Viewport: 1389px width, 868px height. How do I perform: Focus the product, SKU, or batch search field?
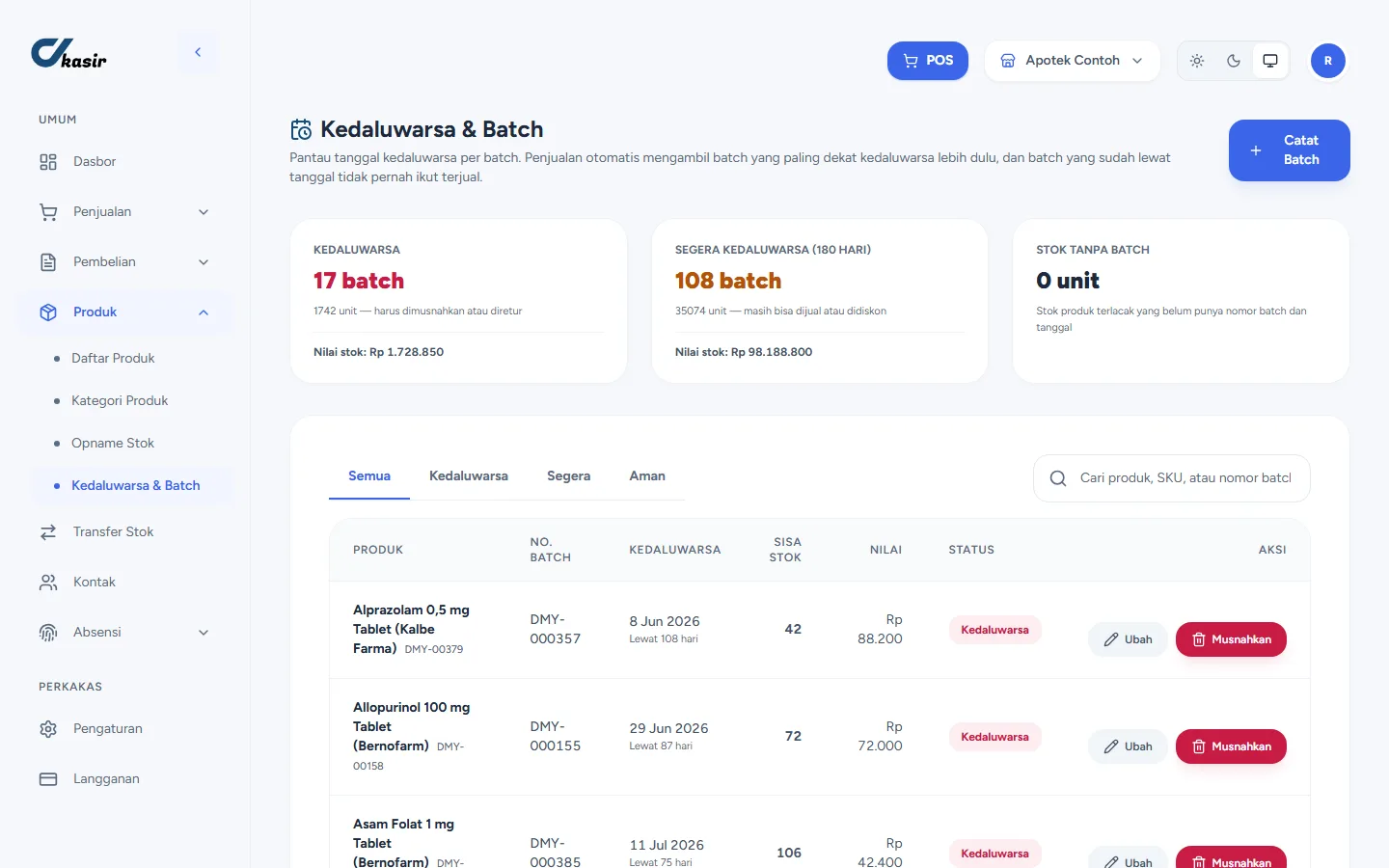[x=1172, y=478]
